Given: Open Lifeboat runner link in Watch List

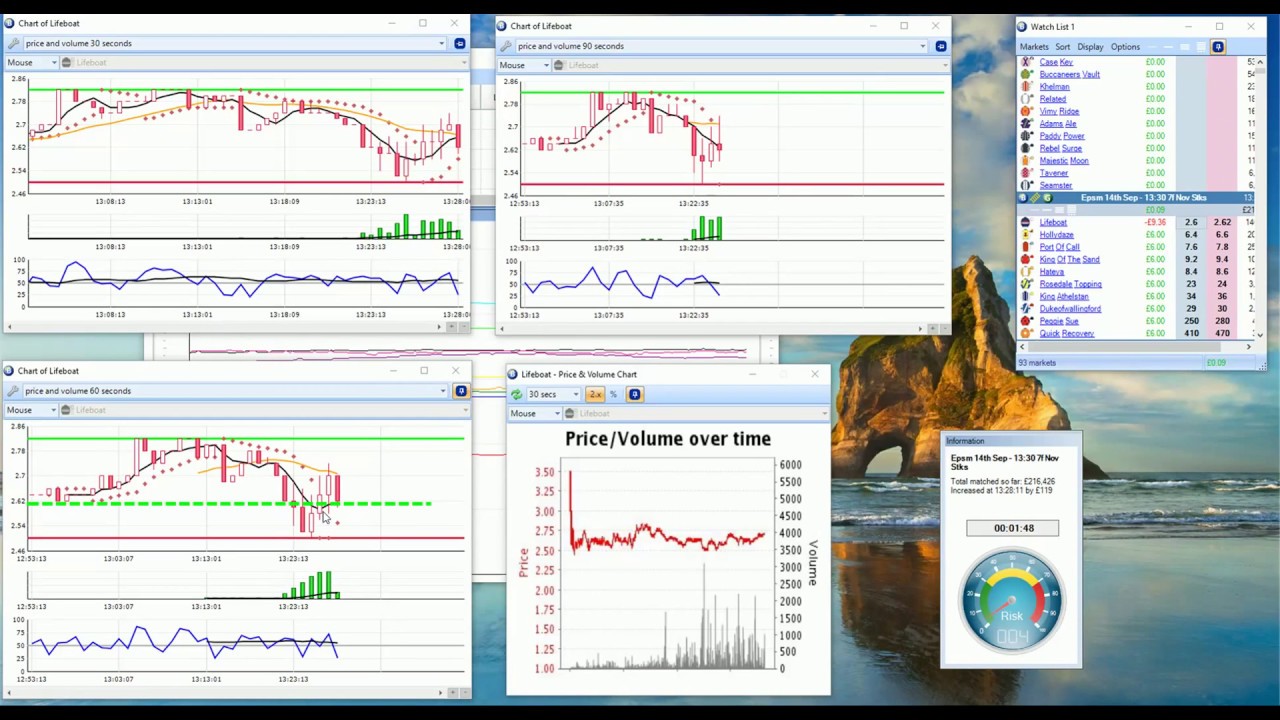Looking at the screenshot, I should point(1053,222).
